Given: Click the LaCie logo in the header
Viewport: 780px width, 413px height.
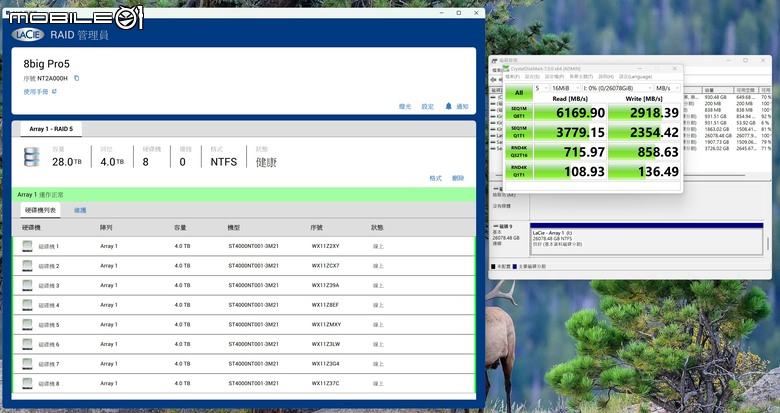Looking at the screenshot, I should tap(28, 34).
